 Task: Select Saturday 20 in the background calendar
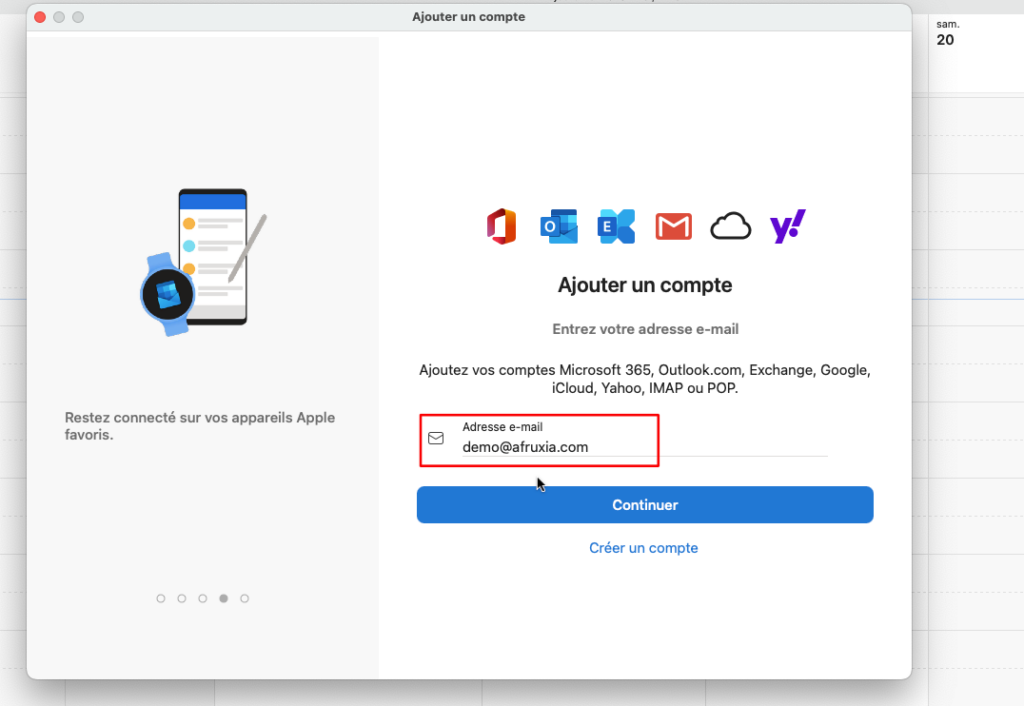click(946, 39)
